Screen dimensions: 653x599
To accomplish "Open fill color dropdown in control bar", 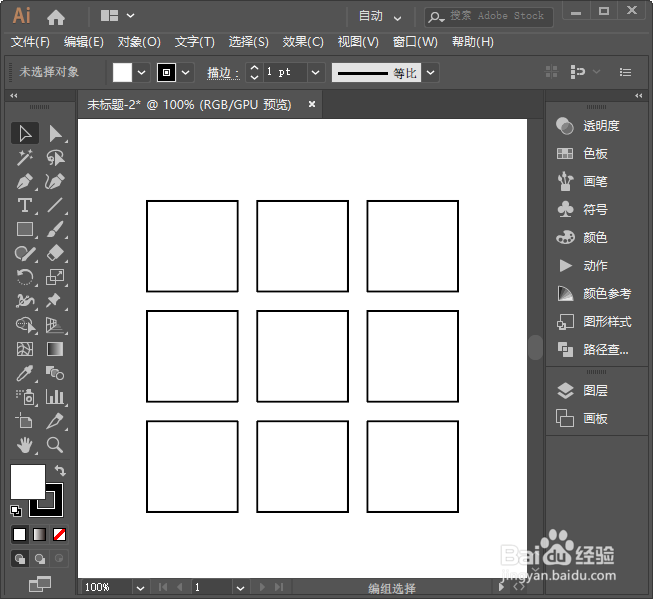I will click(x=142, y=72).
